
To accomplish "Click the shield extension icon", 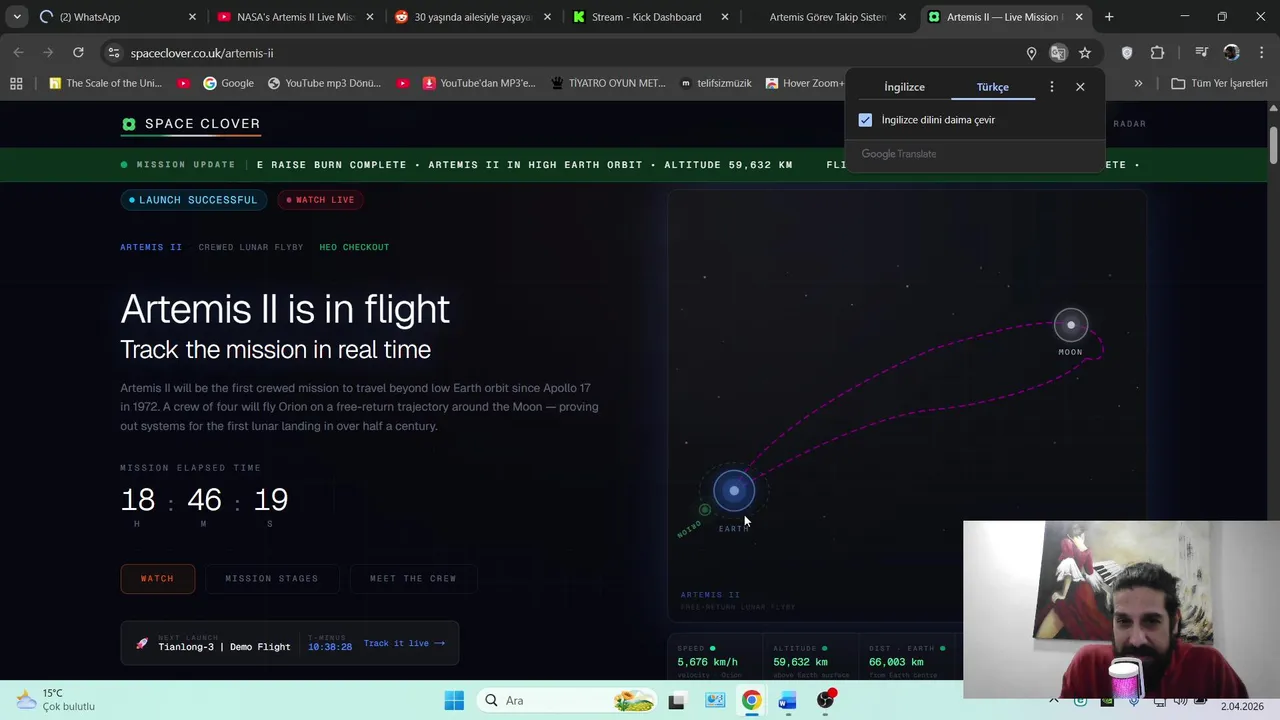I will coord(1127,53).
